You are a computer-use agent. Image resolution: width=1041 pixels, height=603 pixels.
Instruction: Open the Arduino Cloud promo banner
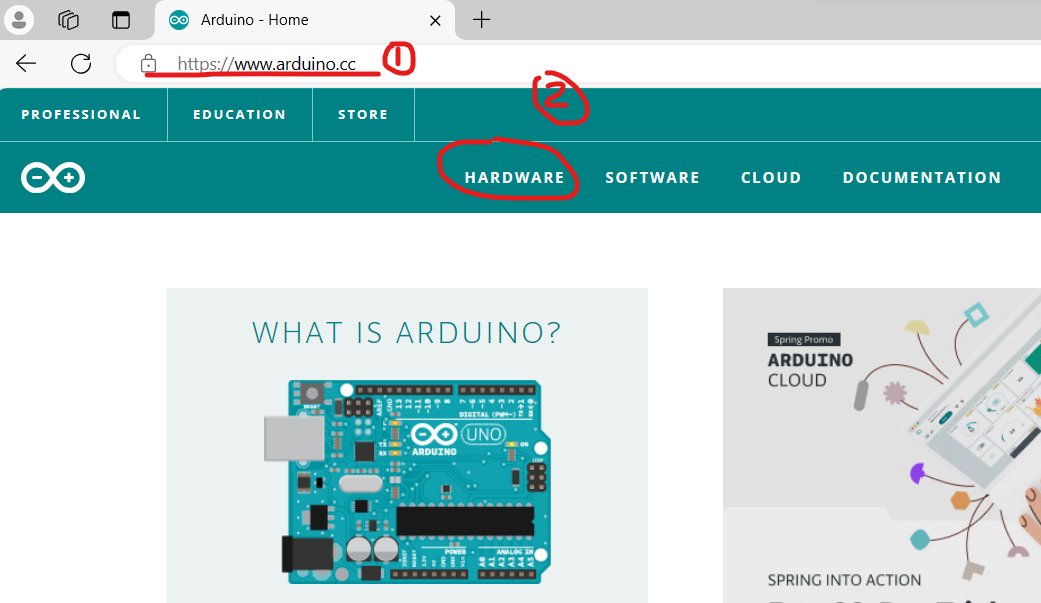(x=882, y=445)
